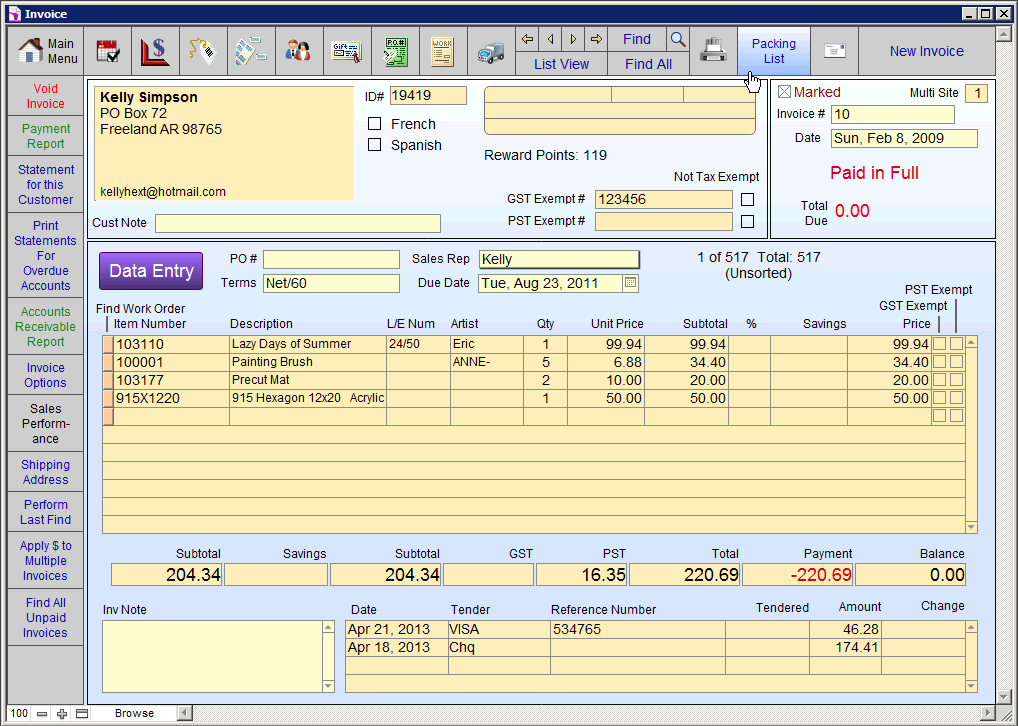This screenshot has height=726, width=1018.
Task: Click the zoom in plus icon in status bar
Action: pos(62,714)
